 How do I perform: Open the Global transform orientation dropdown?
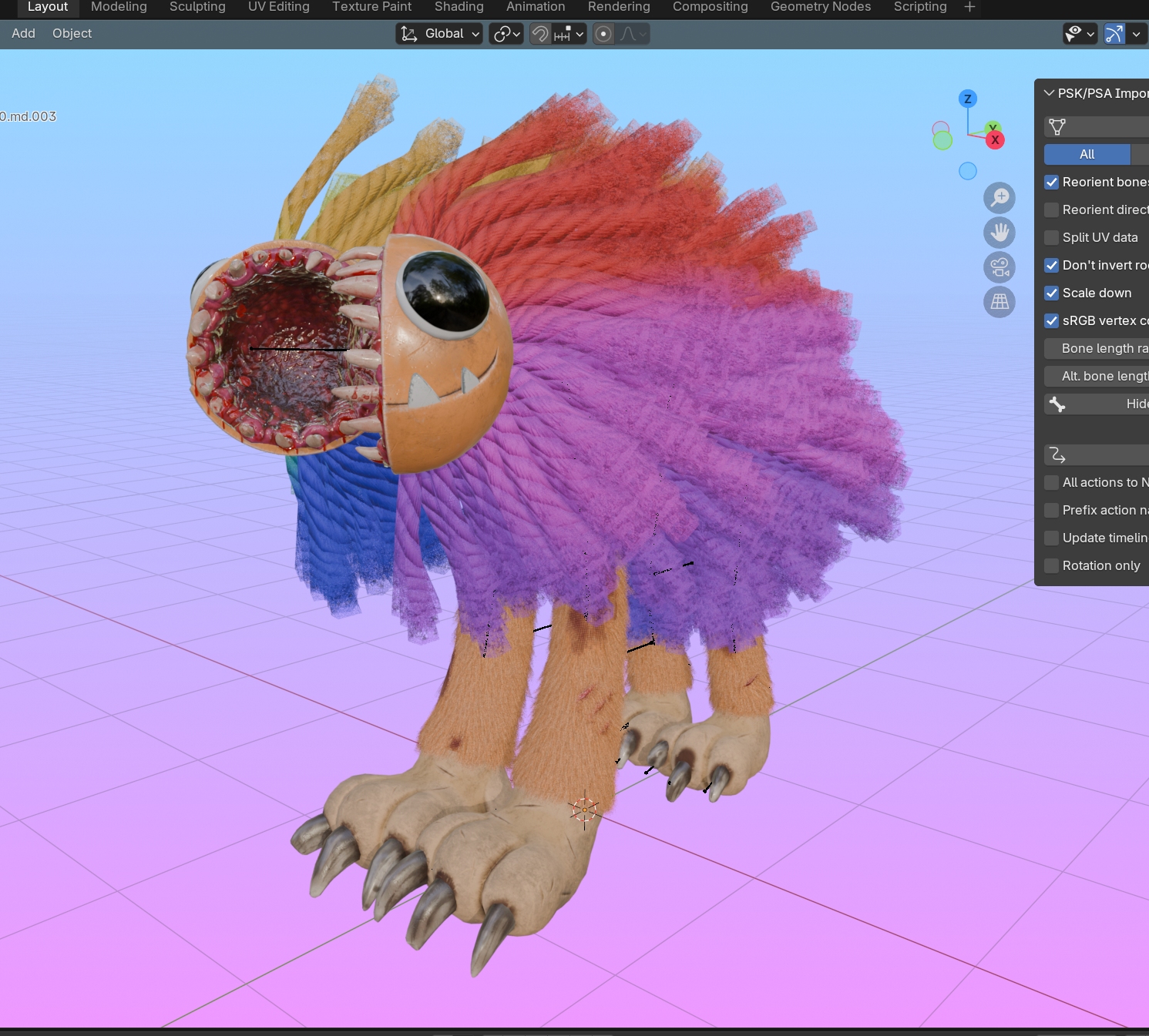439,34
